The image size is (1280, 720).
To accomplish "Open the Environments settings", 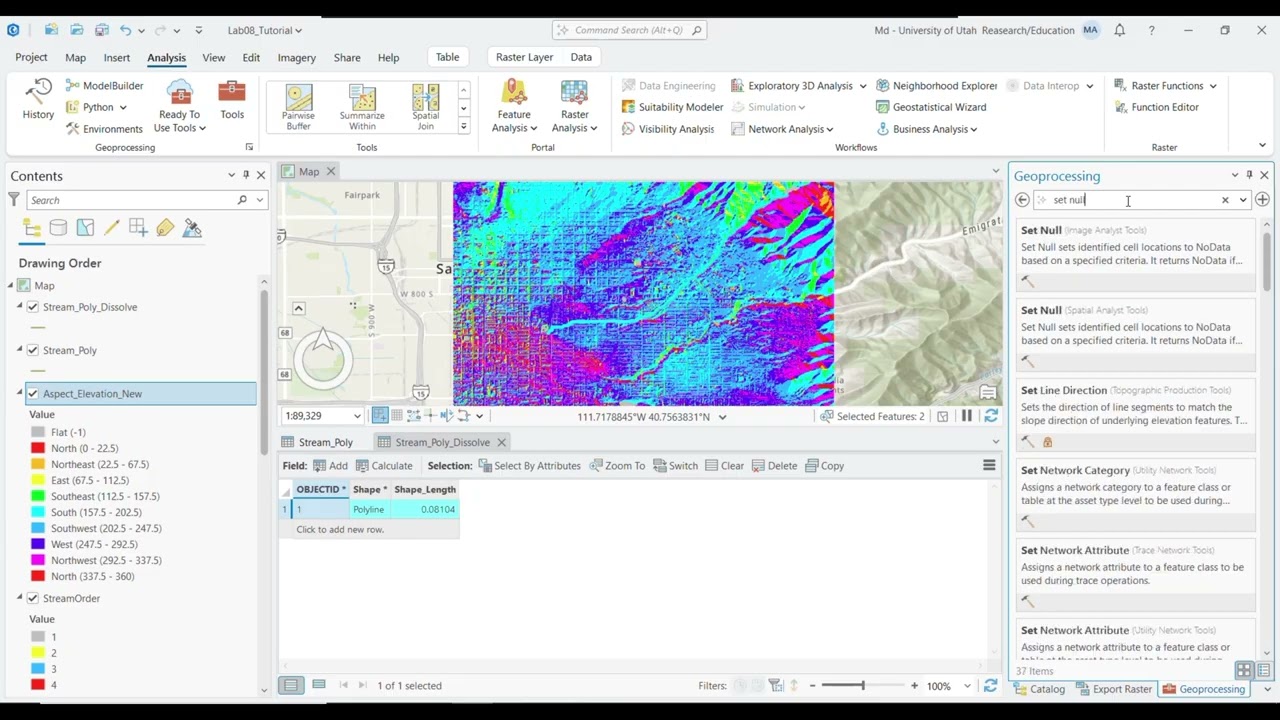I will 104,129.
